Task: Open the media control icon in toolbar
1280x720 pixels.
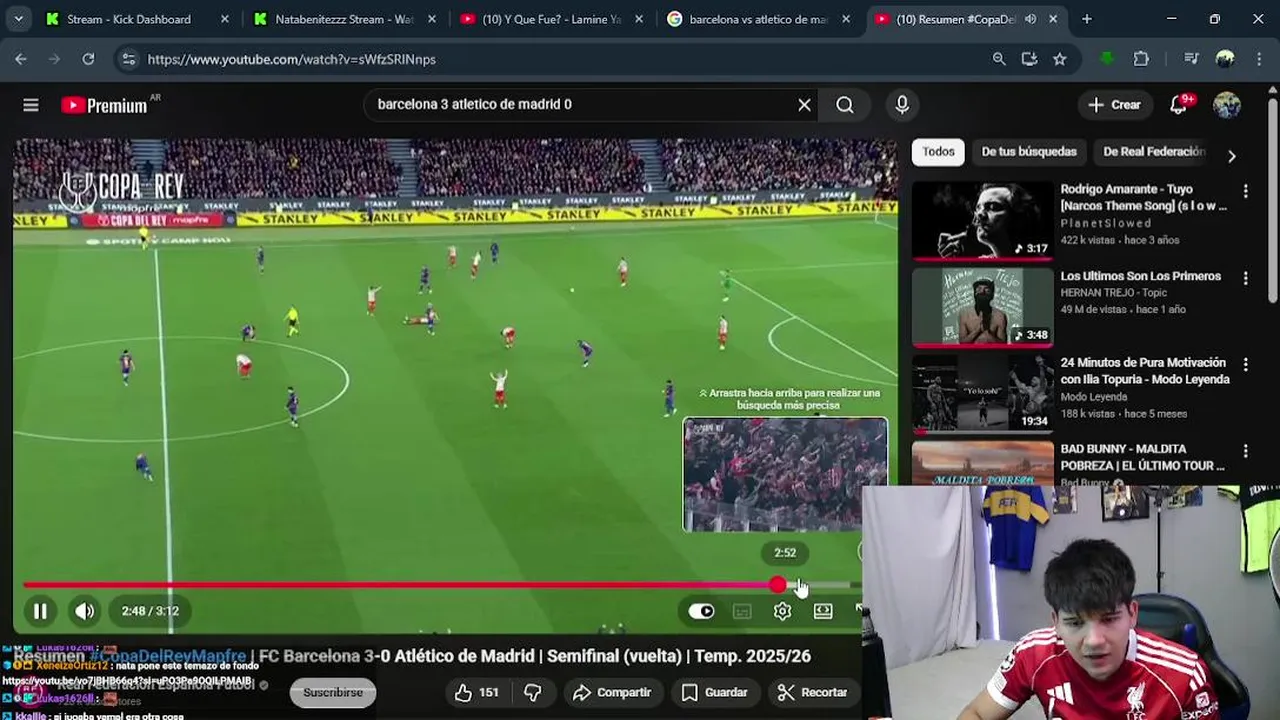Action: point(1191,59)
